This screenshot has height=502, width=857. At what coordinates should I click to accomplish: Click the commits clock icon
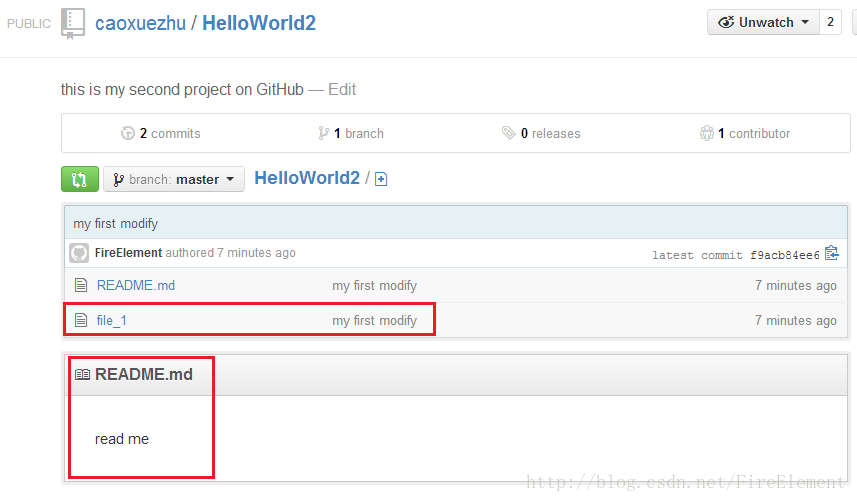pos(127,133)
